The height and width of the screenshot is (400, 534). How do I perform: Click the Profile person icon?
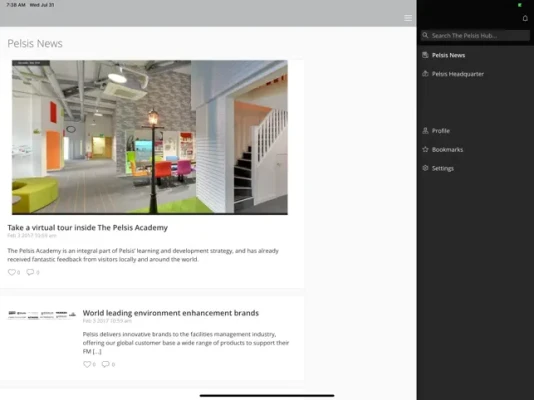point(425,130)
